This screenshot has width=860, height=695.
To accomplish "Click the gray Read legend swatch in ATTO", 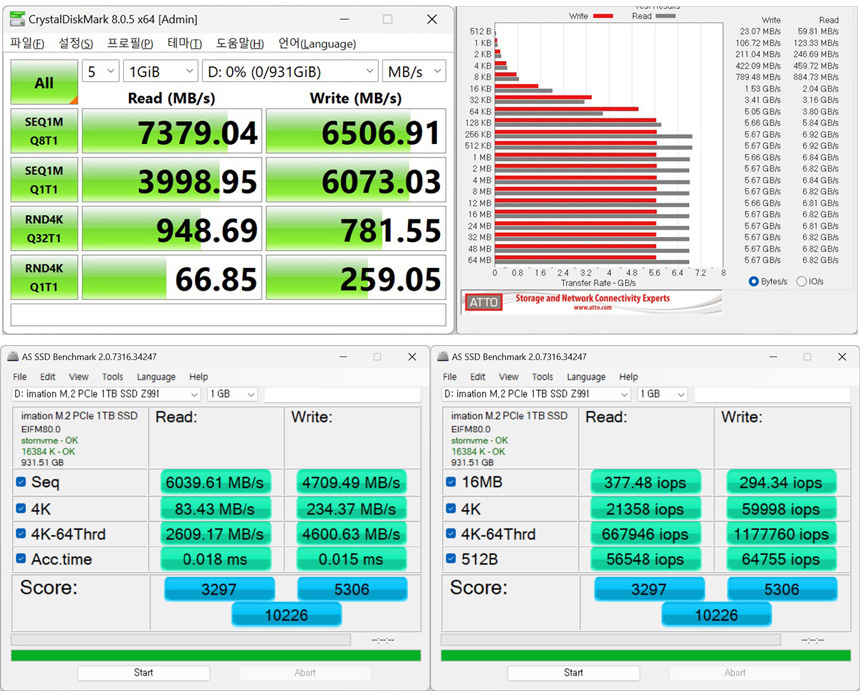I will 665,16.
